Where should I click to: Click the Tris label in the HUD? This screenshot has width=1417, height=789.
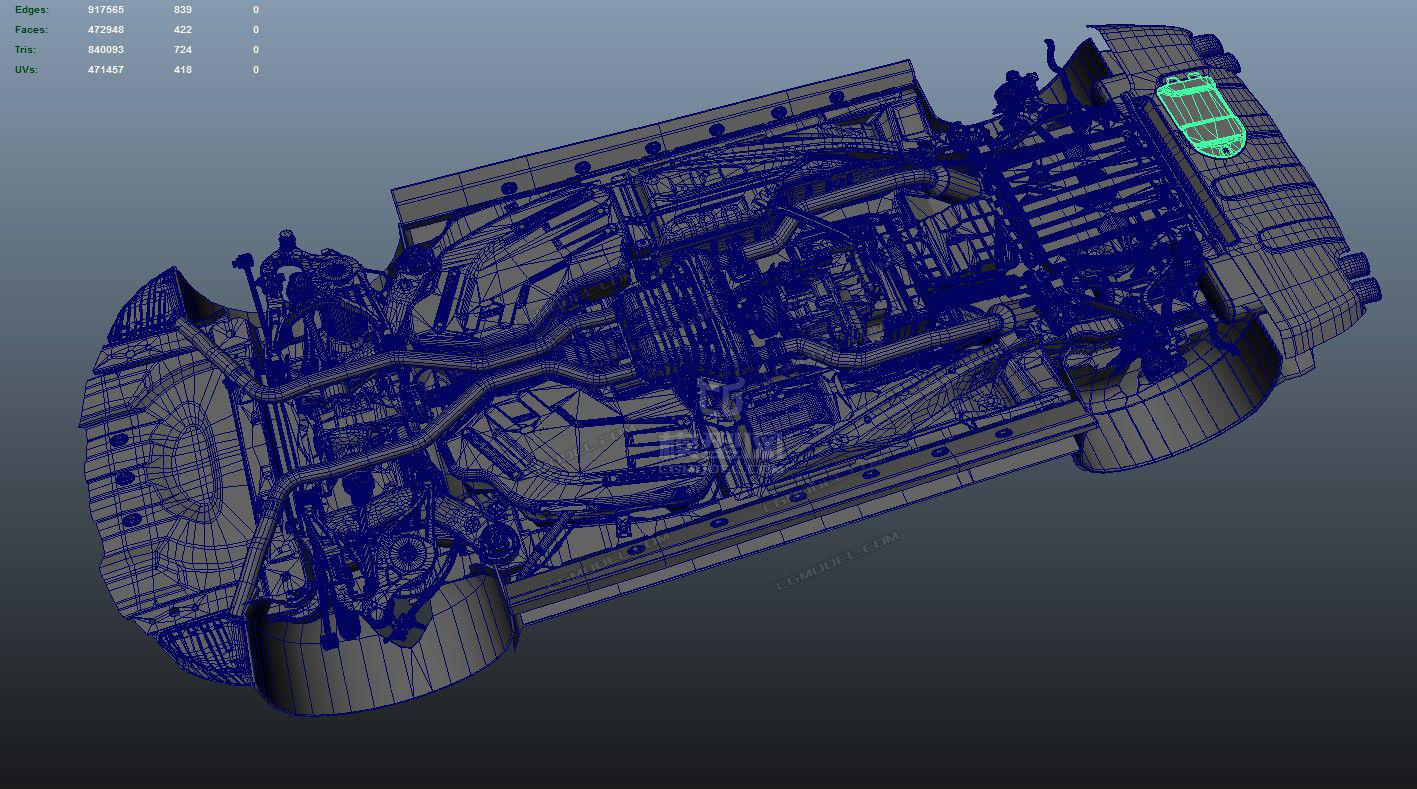point(27,50)
